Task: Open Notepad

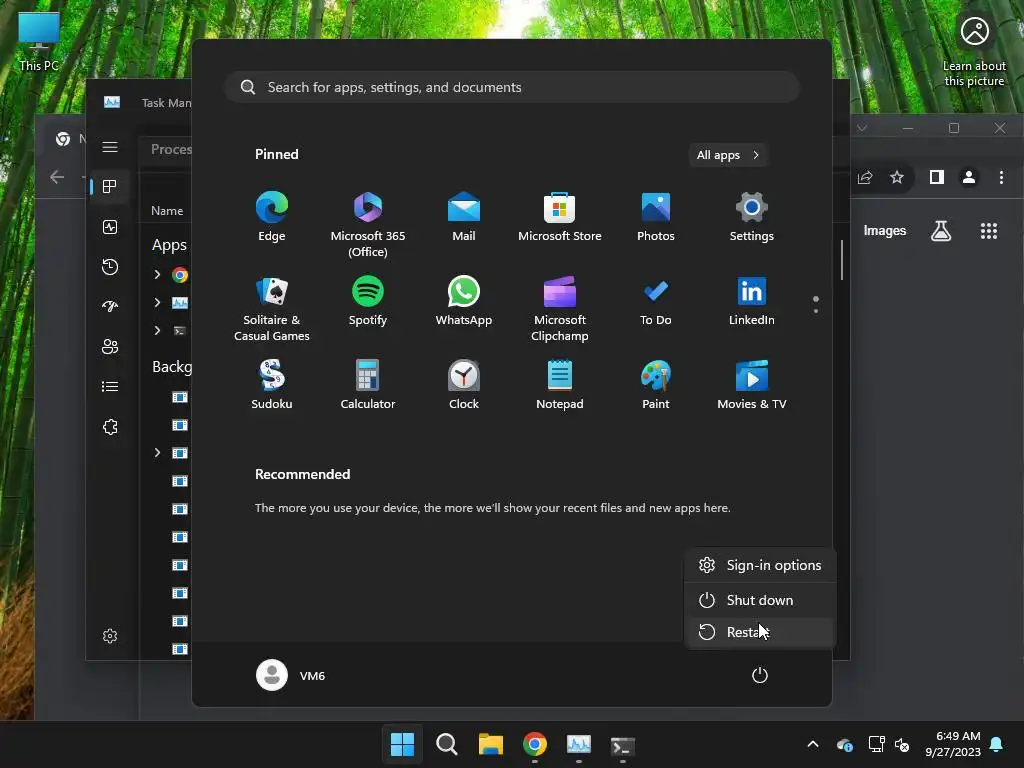Action: click(x=560, y=385)
